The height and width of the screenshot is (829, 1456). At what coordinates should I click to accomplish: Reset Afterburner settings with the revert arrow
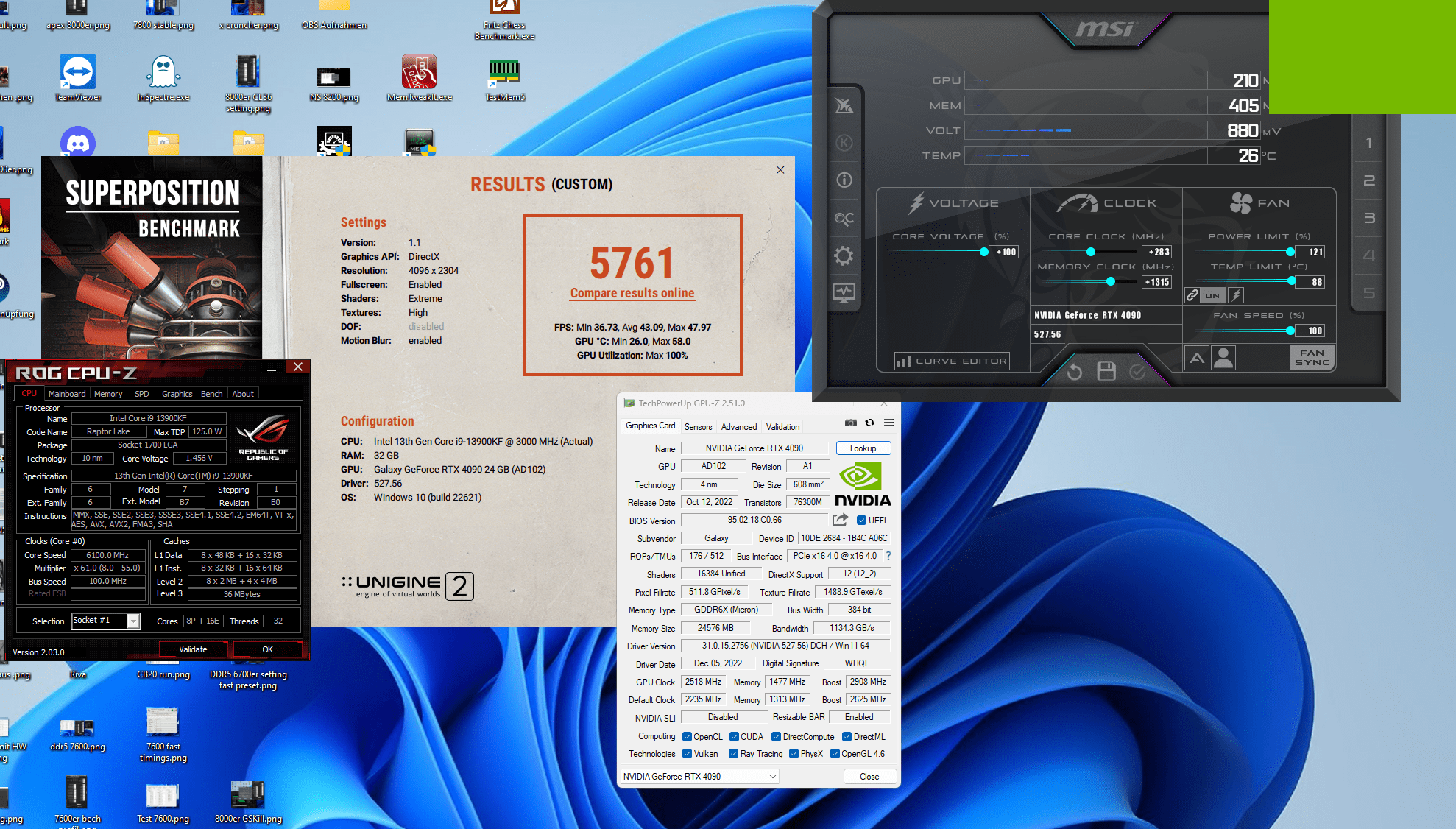pos(1075,372)
